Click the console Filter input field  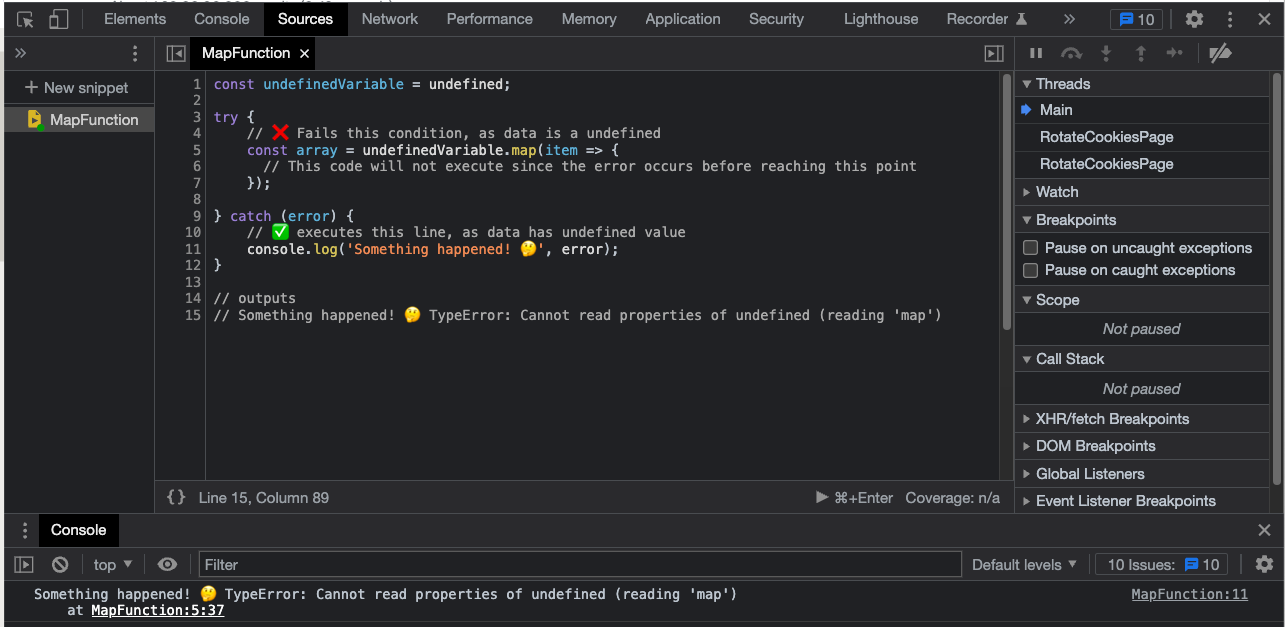click(x=580, y=565)
